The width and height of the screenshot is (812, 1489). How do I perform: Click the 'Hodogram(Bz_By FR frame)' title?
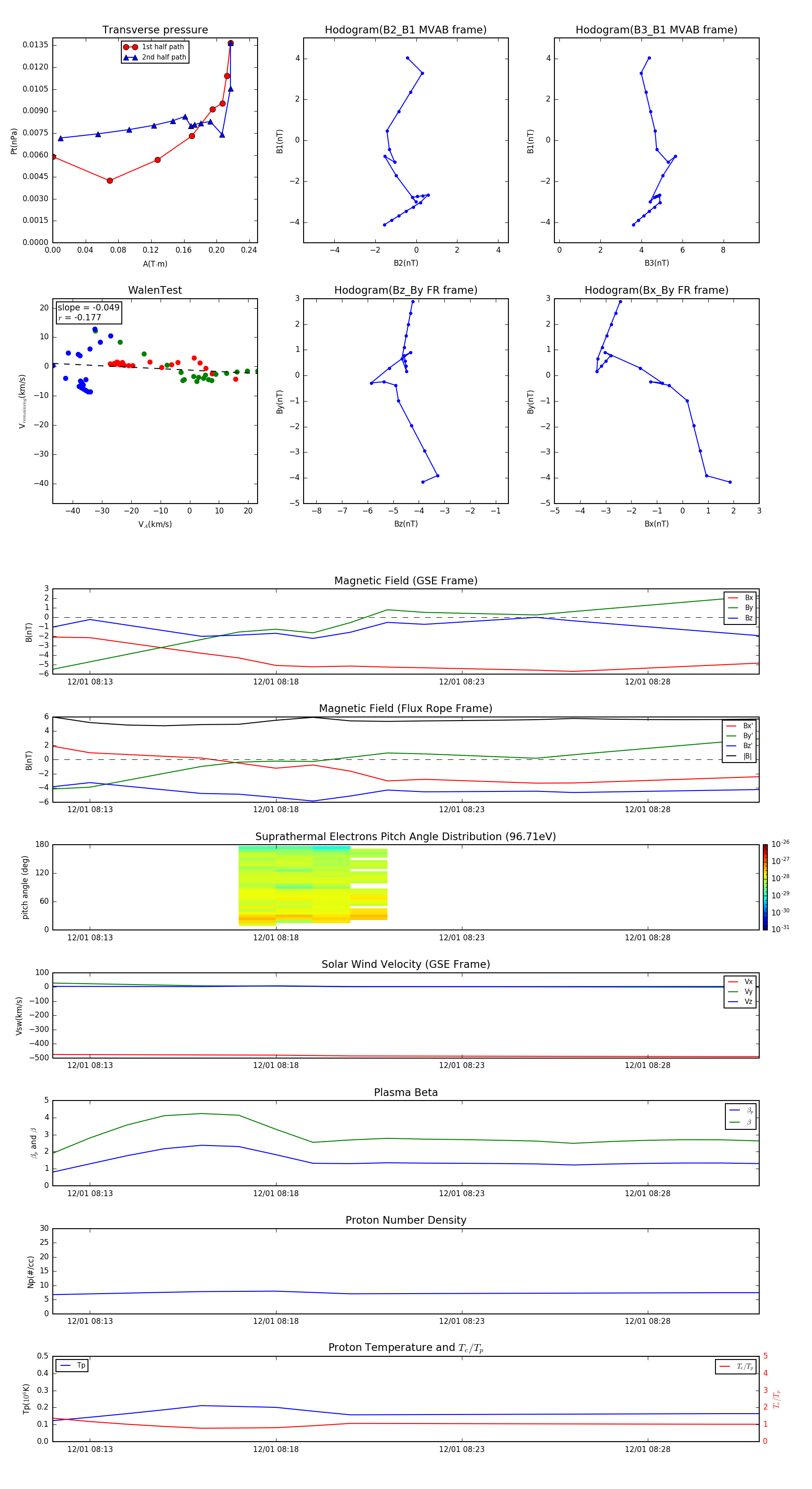(406, 290)
